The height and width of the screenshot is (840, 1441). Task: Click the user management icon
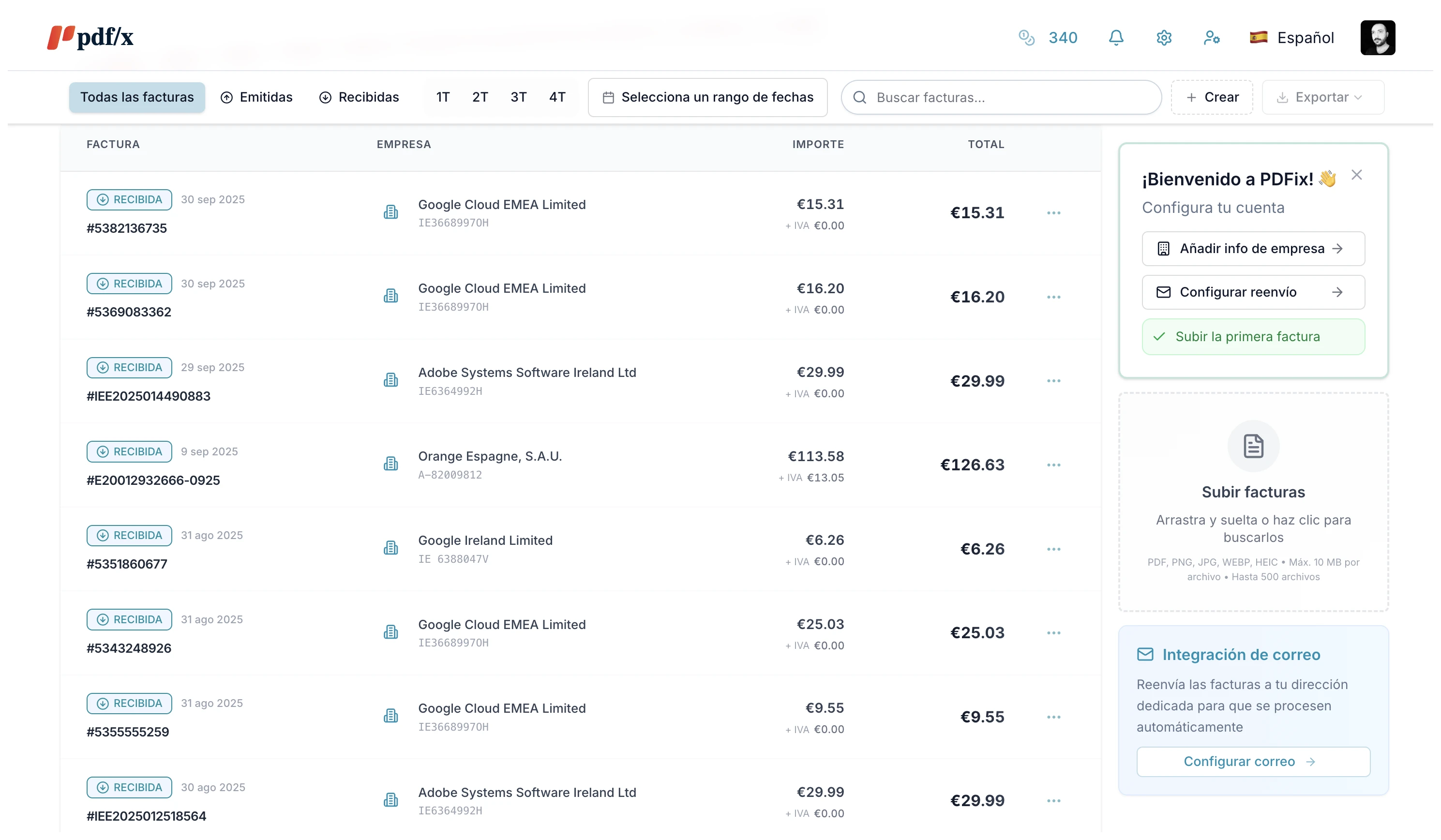[1211, 38]
